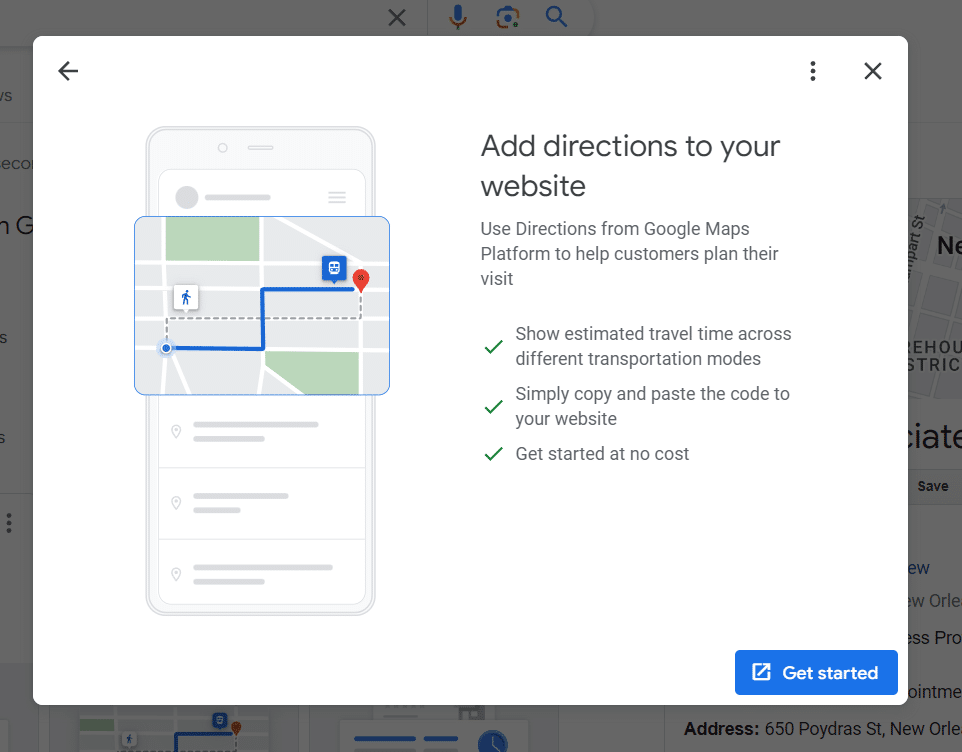Click the blue transit icon on the map illustration
The width and height of the screenshot is (962, 752).
(x=333, y=268)
